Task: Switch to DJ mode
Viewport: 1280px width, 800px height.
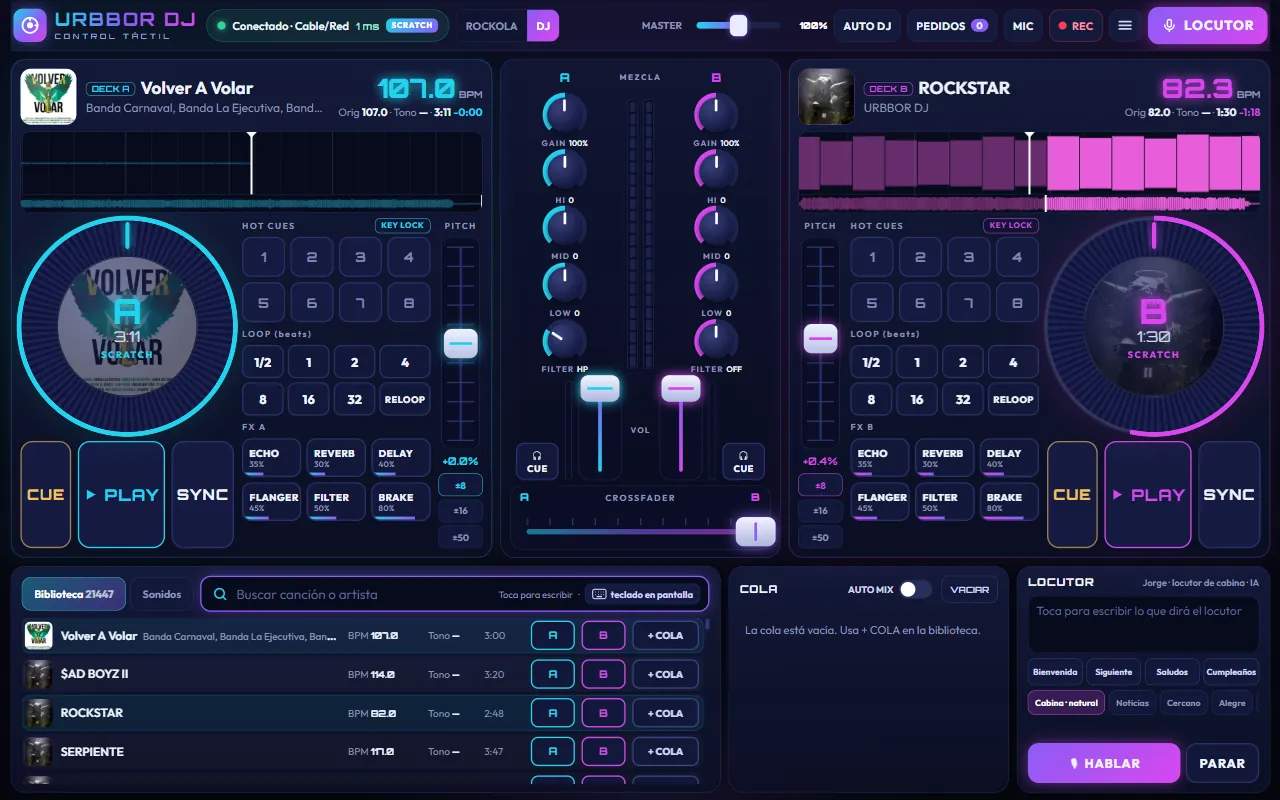Action: (543, 26)
